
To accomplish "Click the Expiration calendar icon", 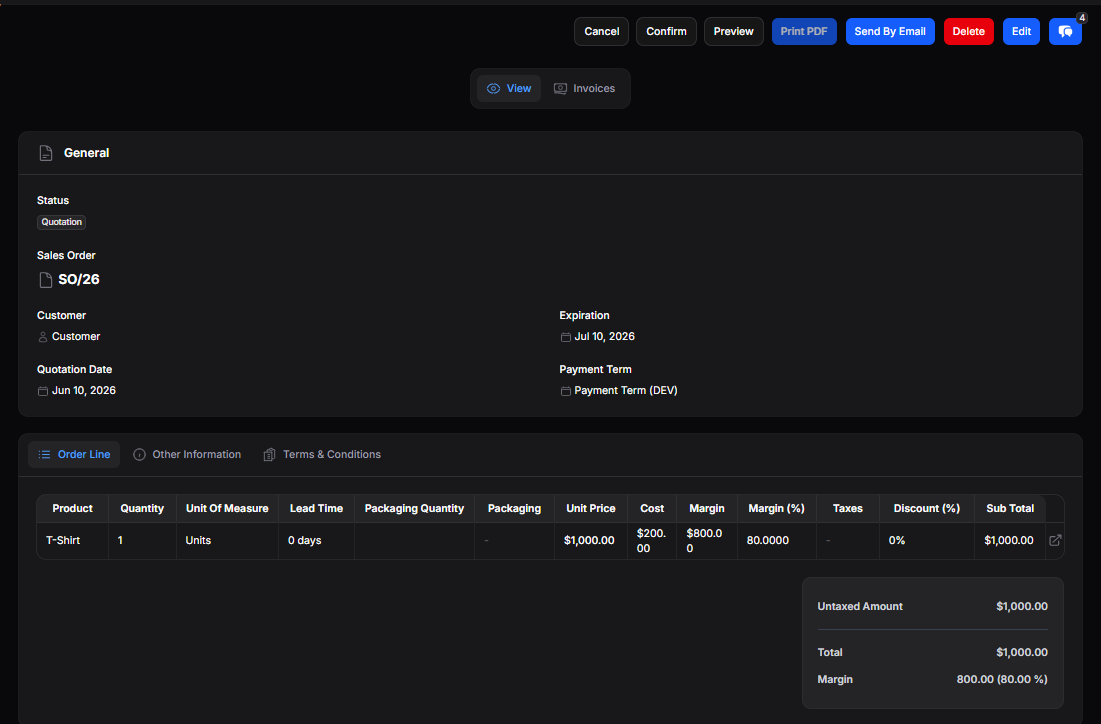I will pos(565,337).
